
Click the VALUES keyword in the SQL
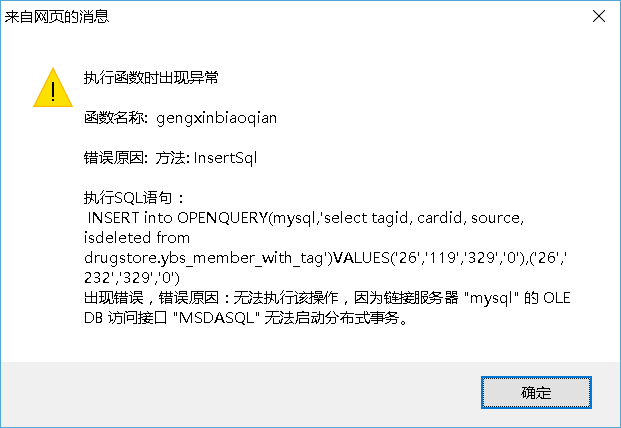coord(362,258)
